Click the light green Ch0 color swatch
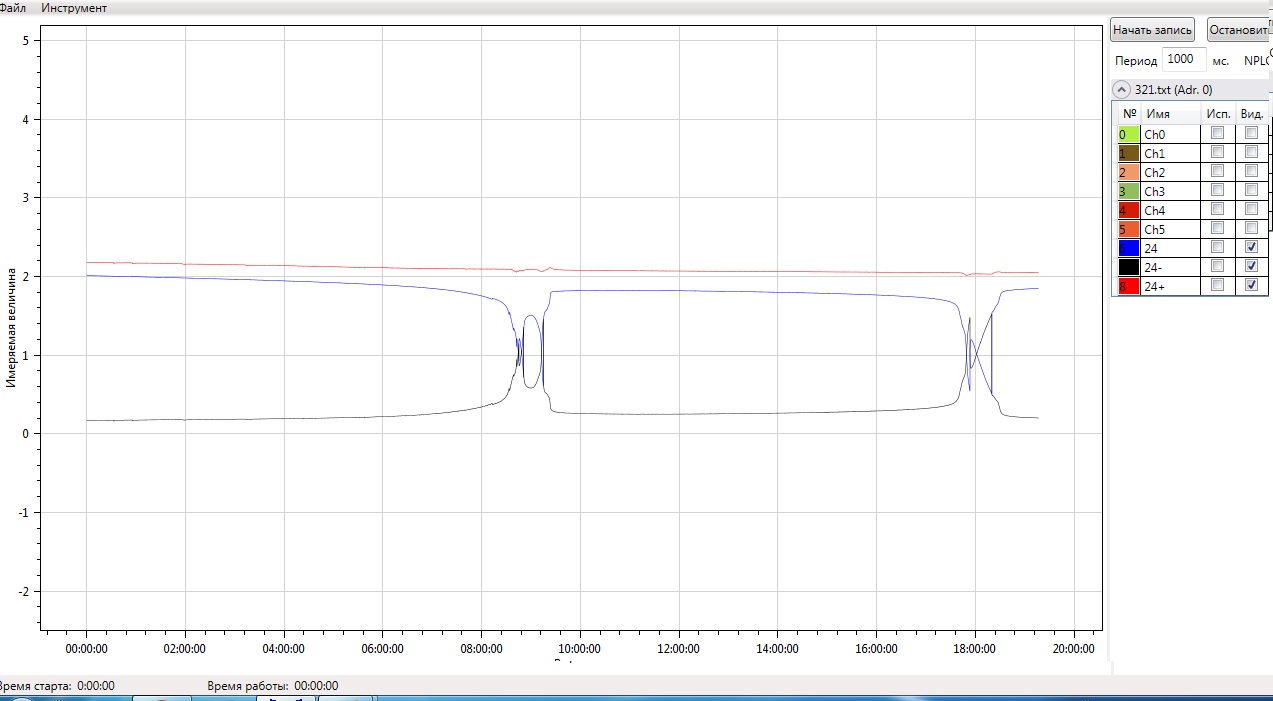The width and height of the screenshot is (1273, 701). pos(1128,134)
